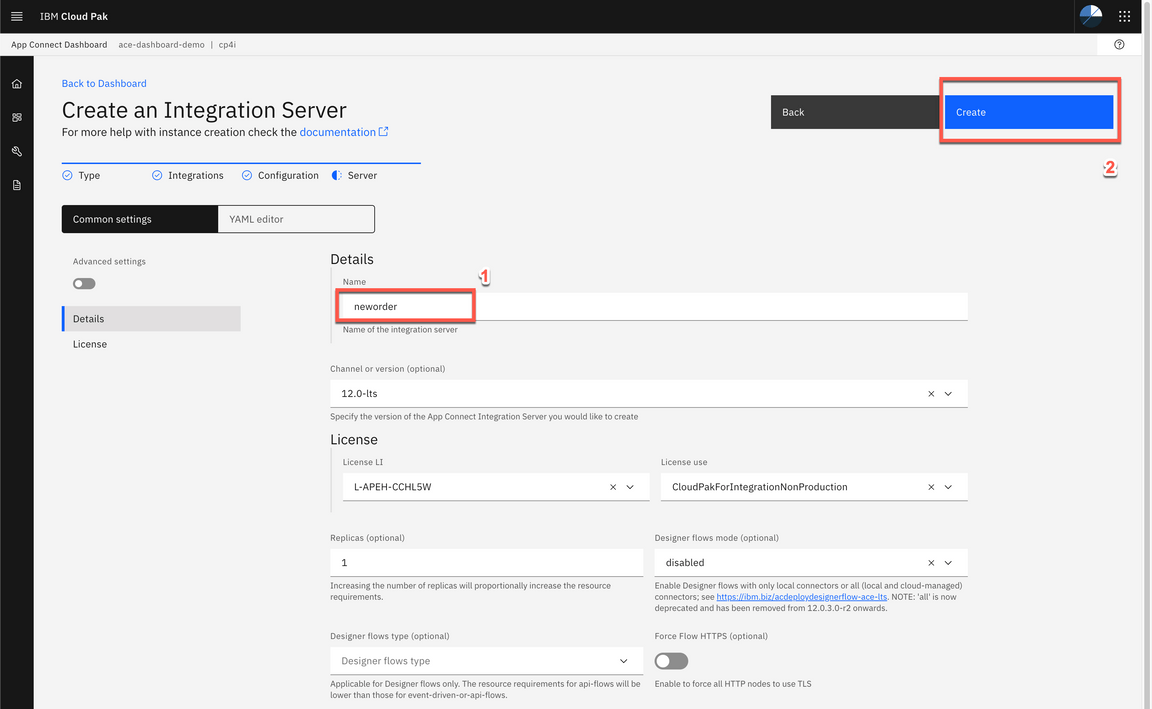
Task: Click the checkmark icon on the Type step
Action: [x=66, y=175]
